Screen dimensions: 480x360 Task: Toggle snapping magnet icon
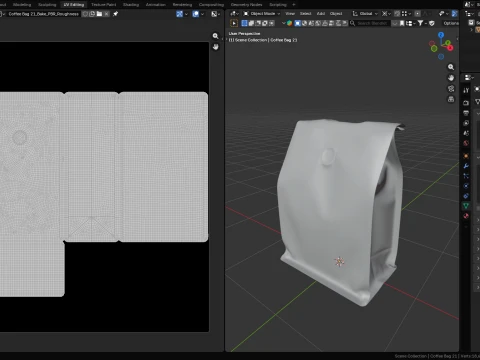pyautogui.click(x=397, y=14)
